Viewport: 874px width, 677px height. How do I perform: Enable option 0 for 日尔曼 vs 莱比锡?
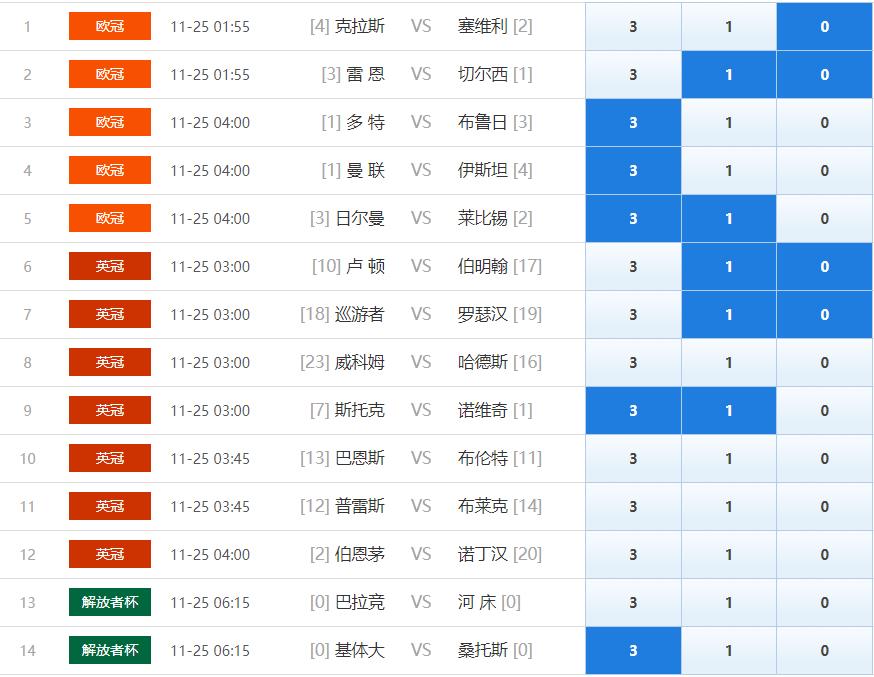click(824, 219)
